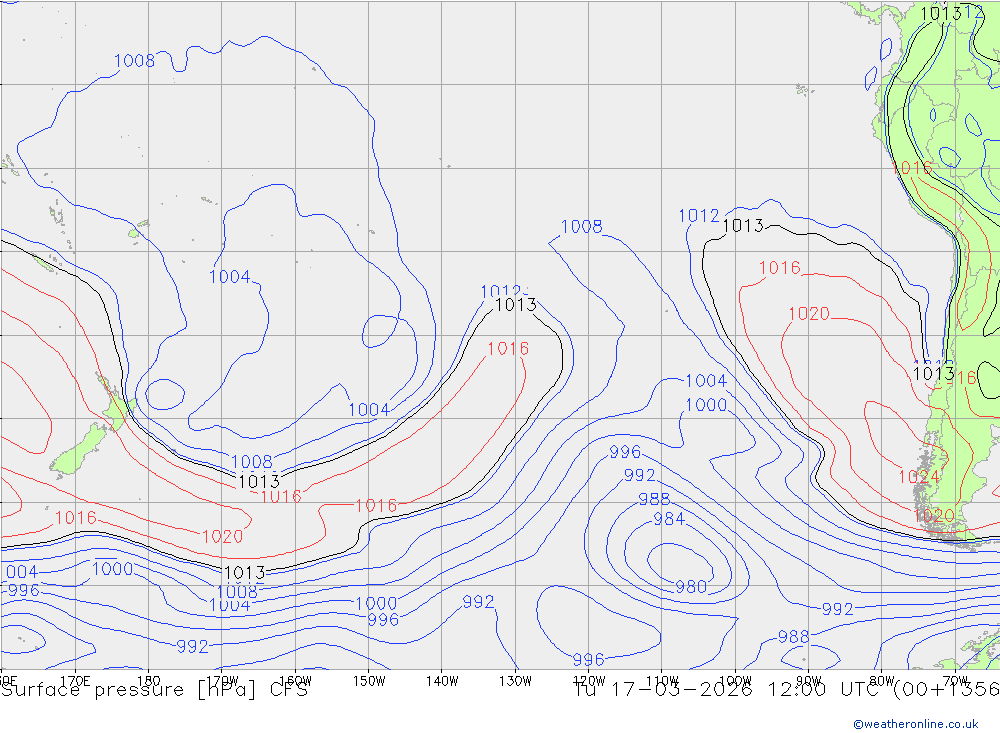Click the 160W longitude axis label
The width and height of the screenshot is (1000, 733).
[295, 681]
